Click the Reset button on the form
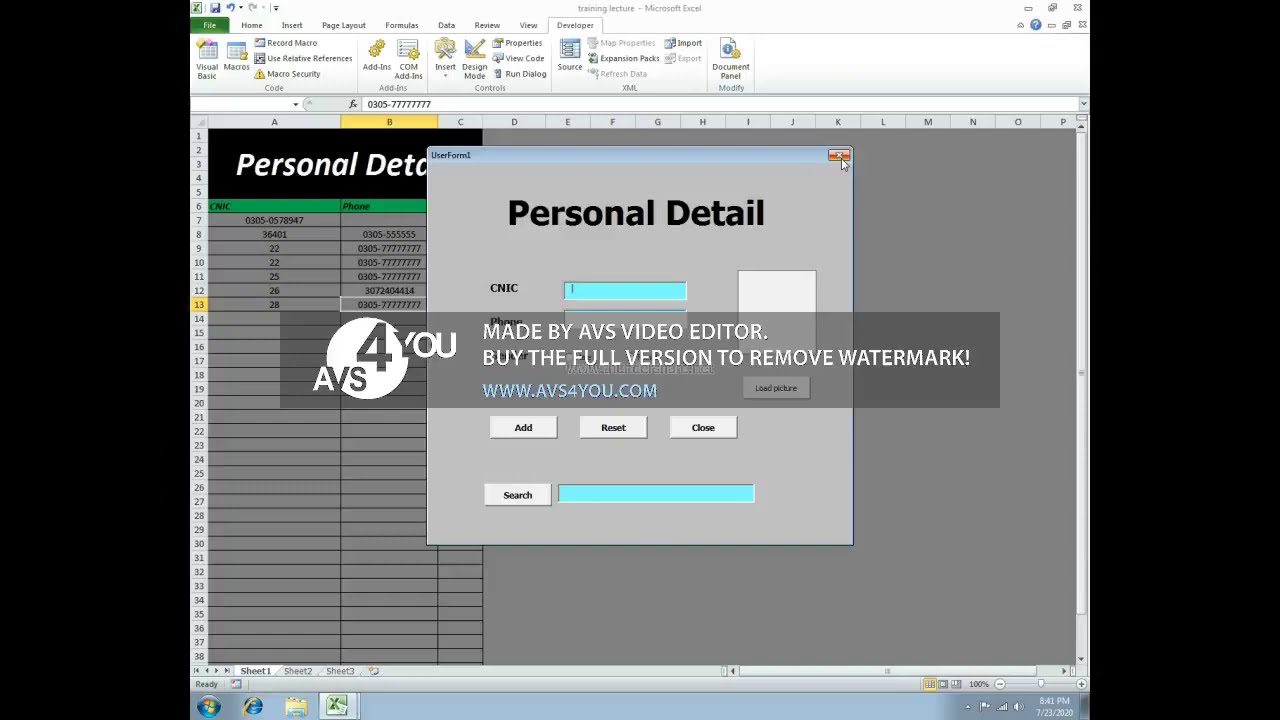The height and width of the screenshot is (720, 1280). 613,428
